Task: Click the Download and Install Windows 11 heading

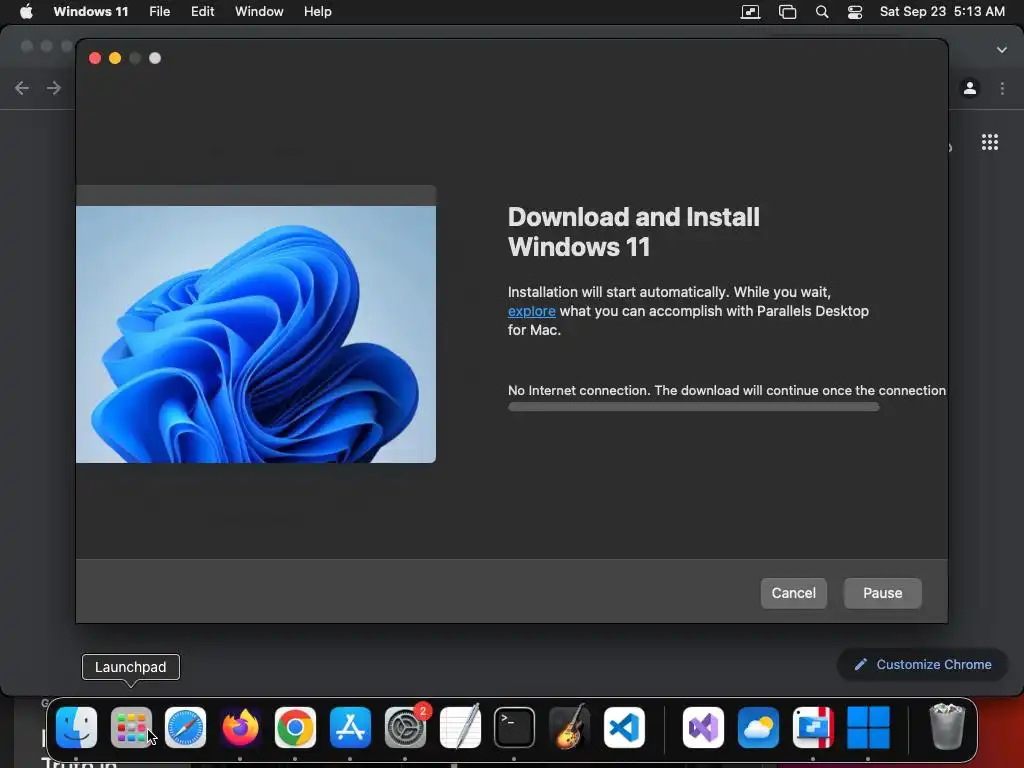Action: point(633,232)
